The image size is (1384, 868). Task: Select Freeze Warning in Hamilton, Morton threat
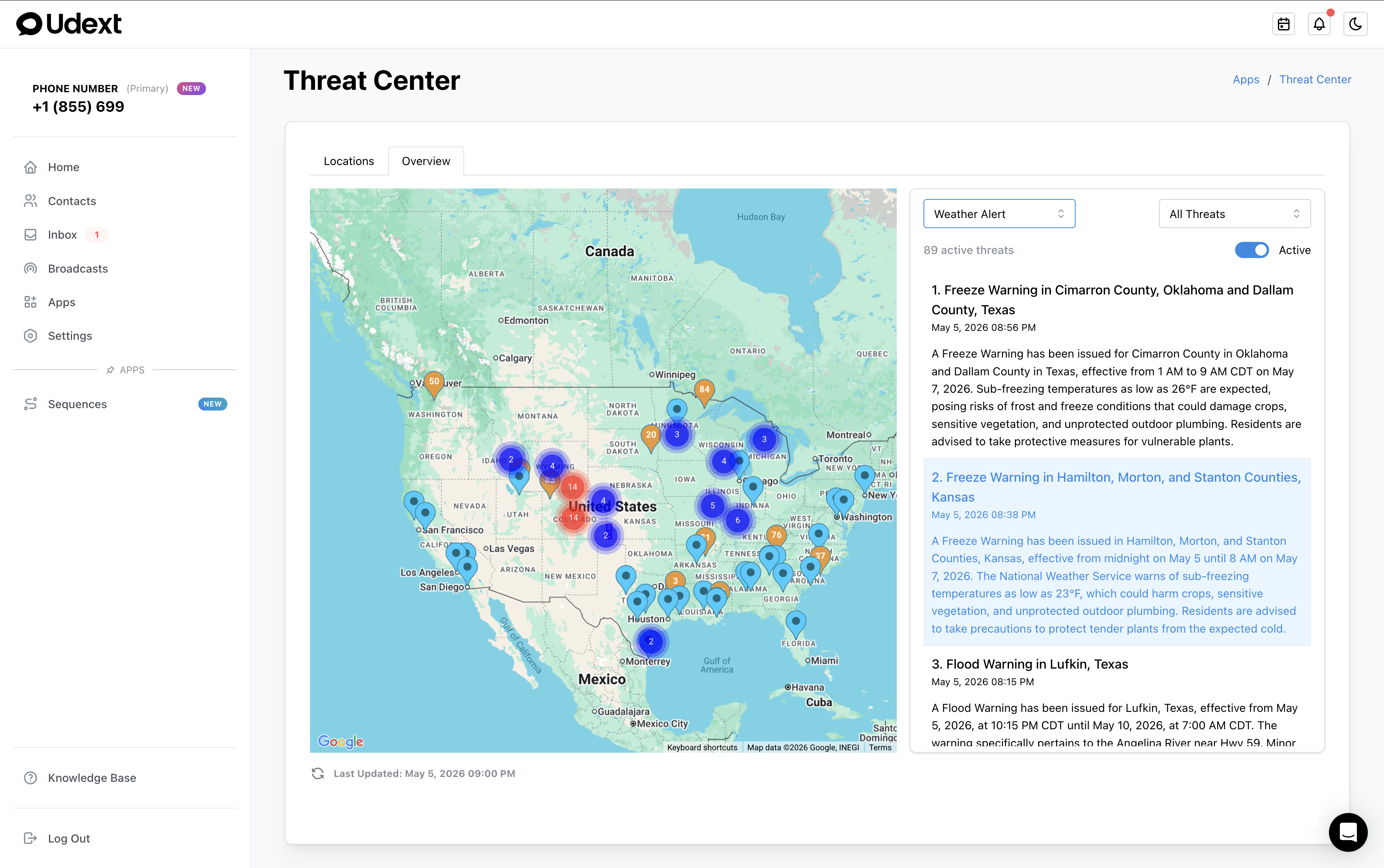1117,552
